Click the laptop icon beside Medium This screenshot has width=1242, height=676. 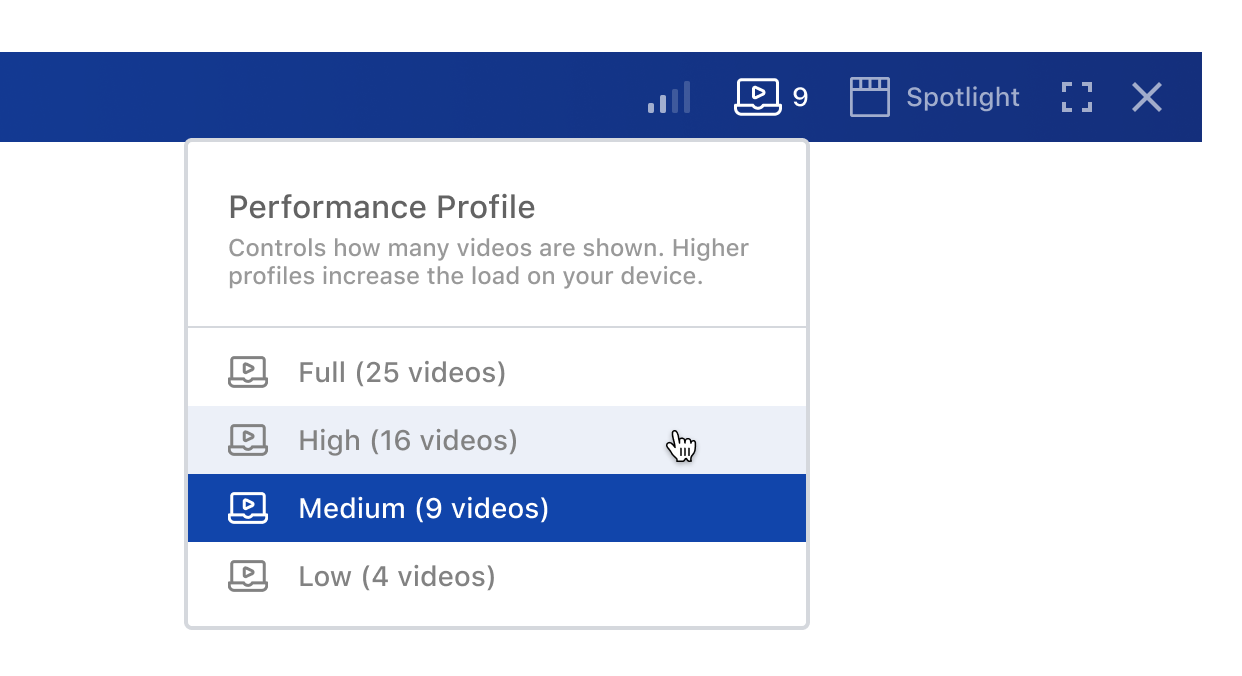[248, 508]
